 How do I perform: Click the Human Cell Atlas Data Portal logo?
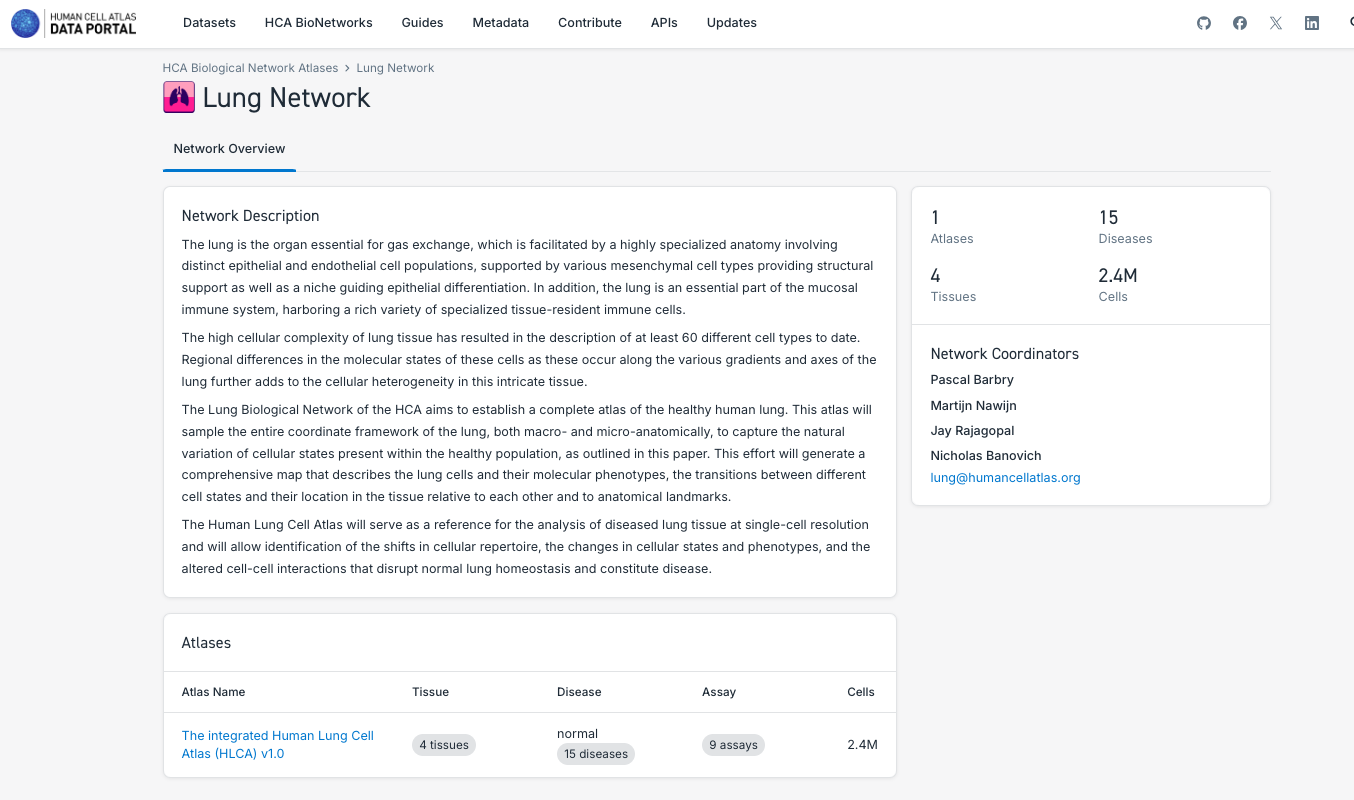pos(74,23)
